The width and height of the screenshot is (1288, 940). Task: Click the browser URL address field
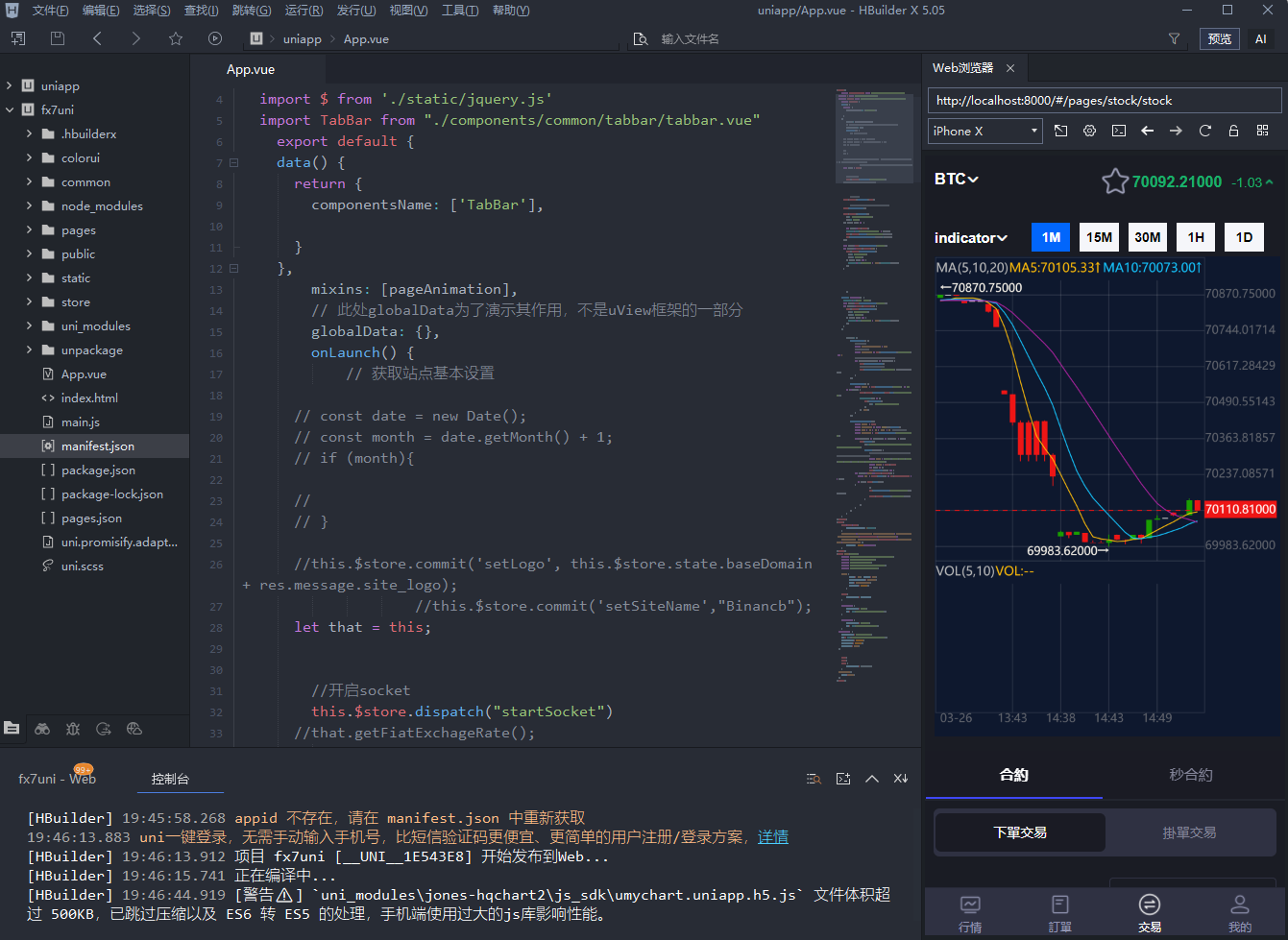point(1105,101)
